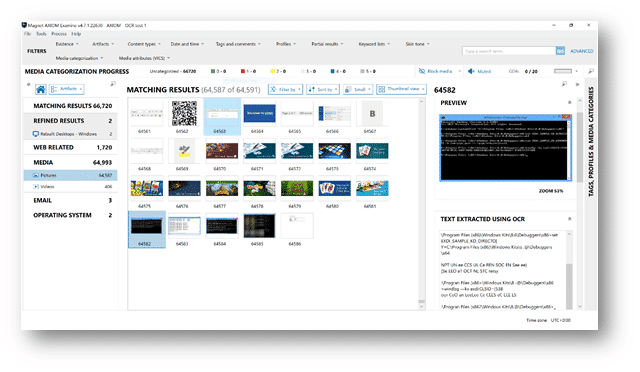The width and height of the screenshot is (640, 372).
Task: Click the categorization goal progress bar
Action: (563, 71)
